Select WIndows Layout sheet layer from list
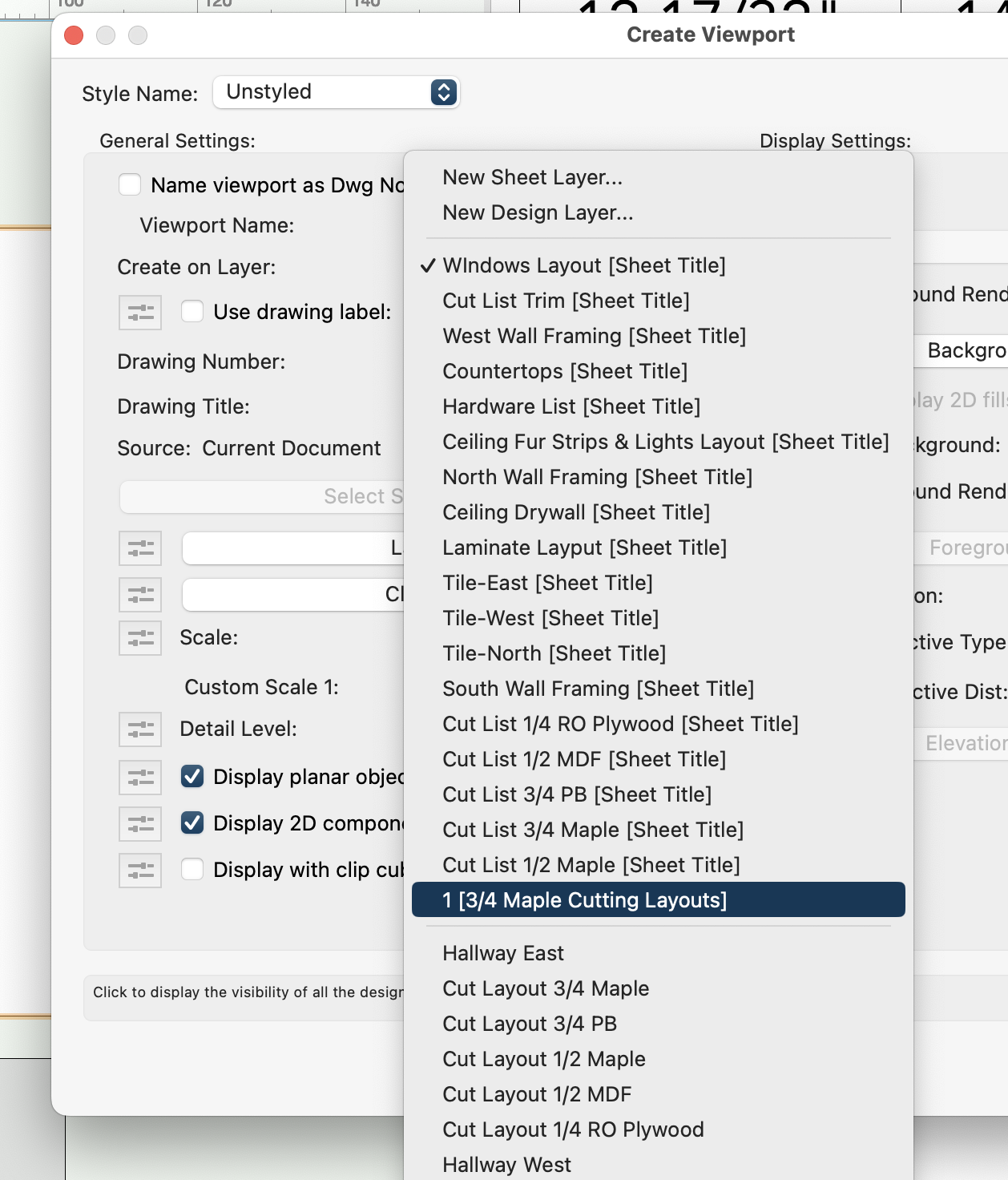Viewport: 1008px width, 1180px height. [584, 265]
